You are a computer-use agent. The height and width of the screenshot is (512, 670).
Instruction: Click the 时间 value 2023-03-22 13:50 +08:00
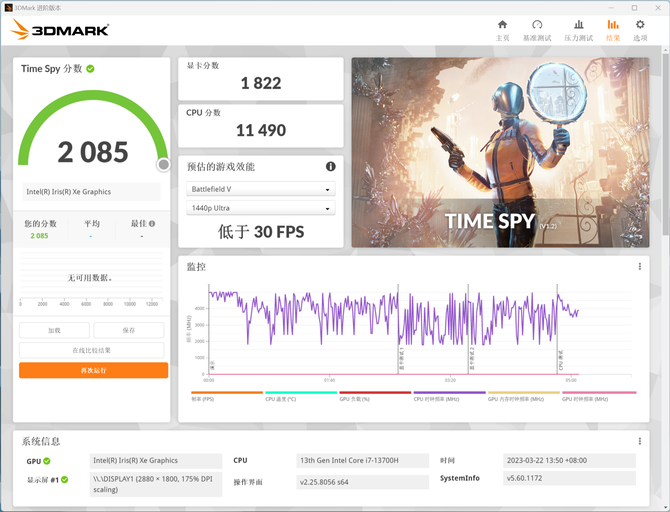point(570,461)
